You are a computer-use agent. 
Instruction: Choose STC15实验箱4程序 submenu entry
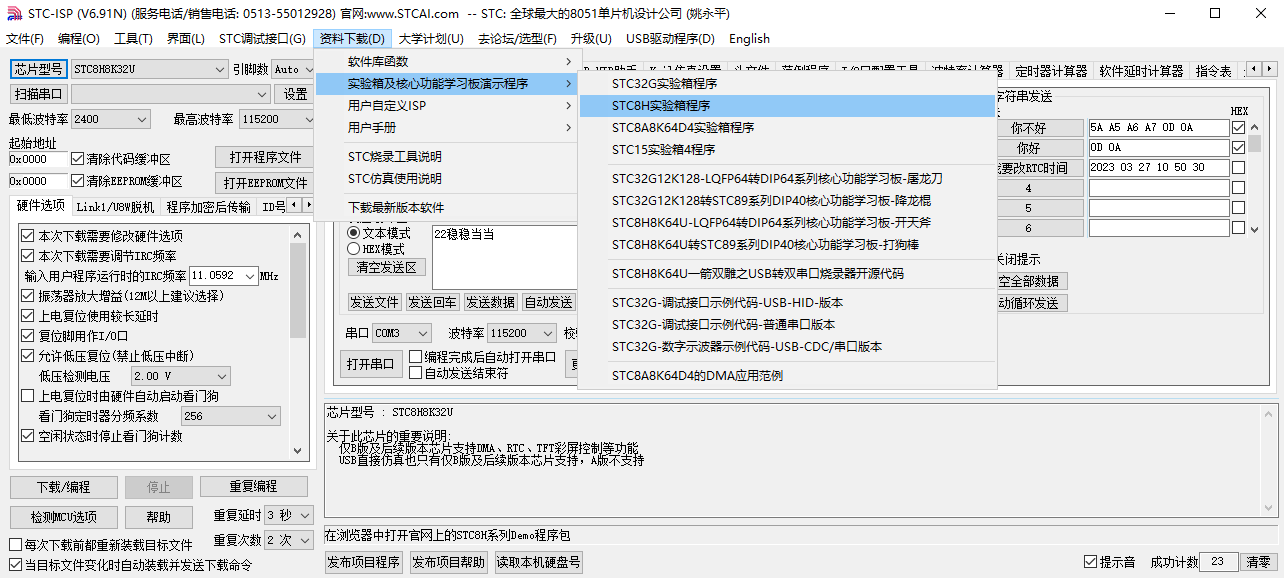(788, 150)
